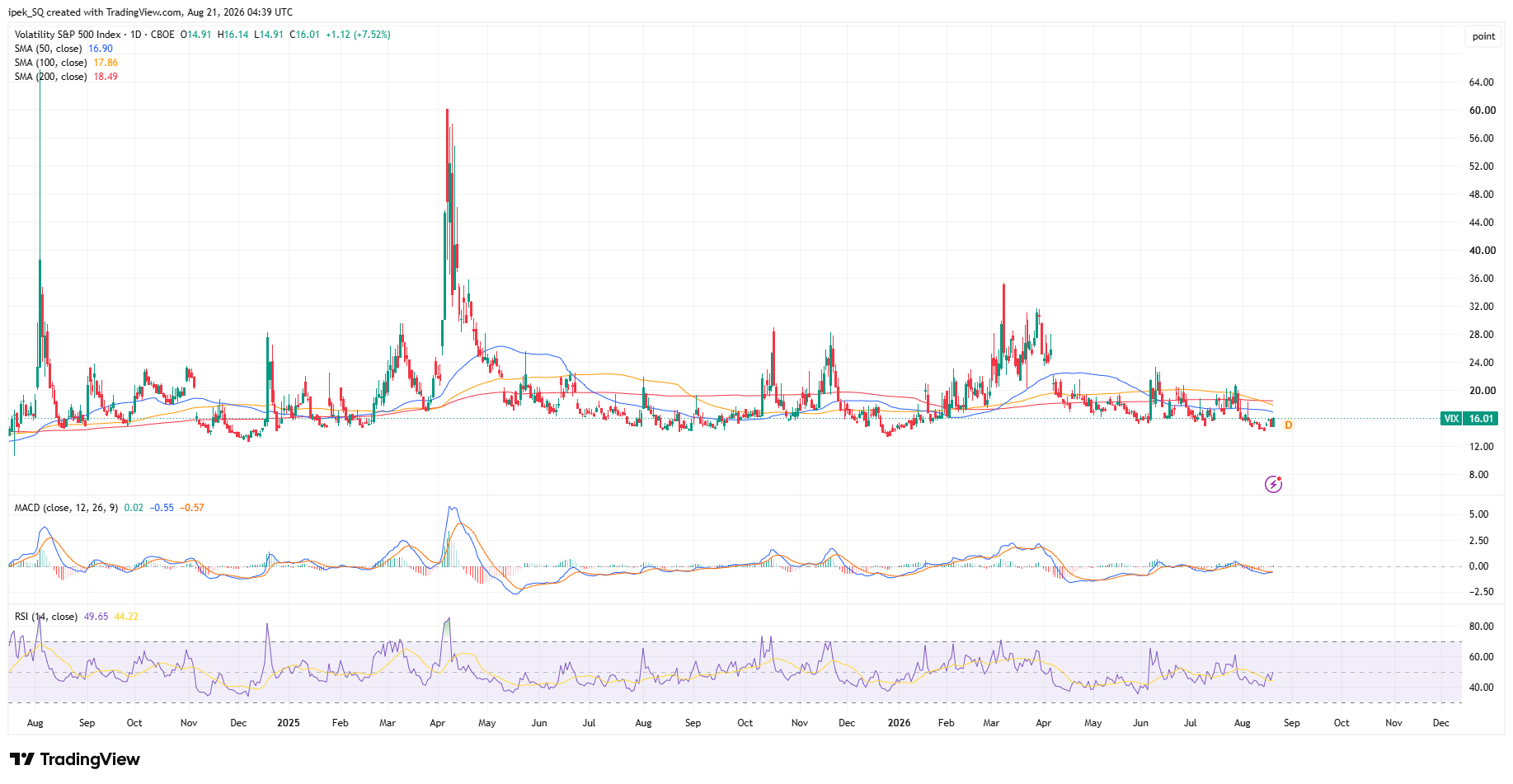Click the 8.00 price axis label
1513x784 pixels.
[x=1479, y=475]
